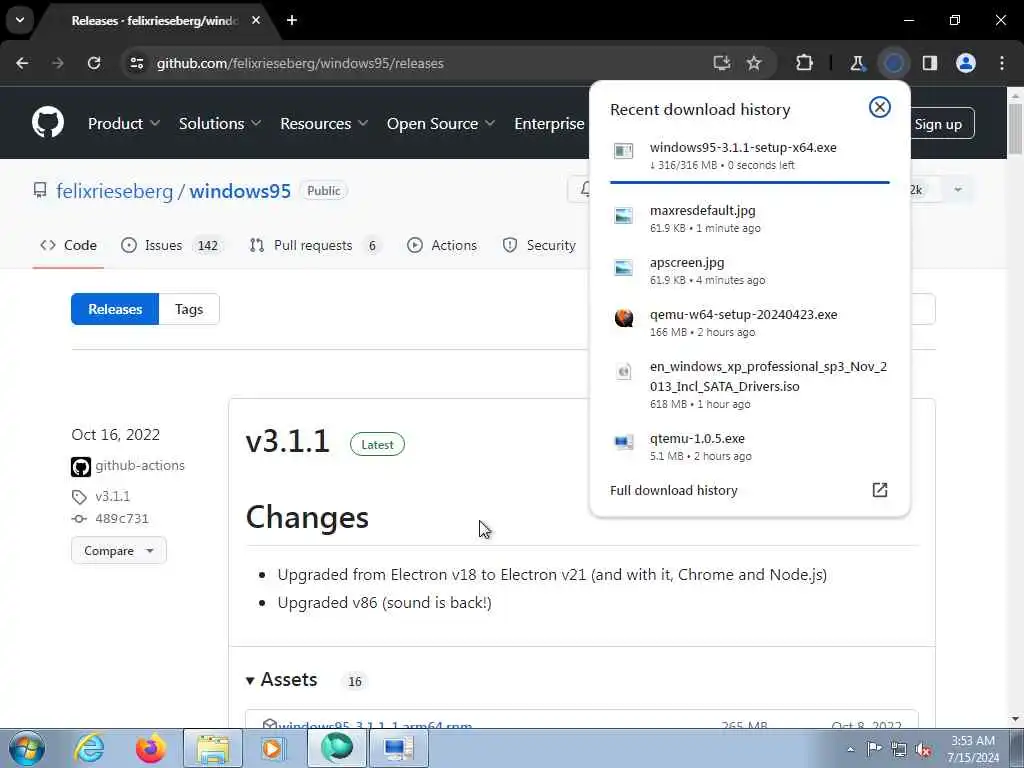Click the downloads indicator in toolbar
Screen dimensions: 1024x768
coord(894,63)
